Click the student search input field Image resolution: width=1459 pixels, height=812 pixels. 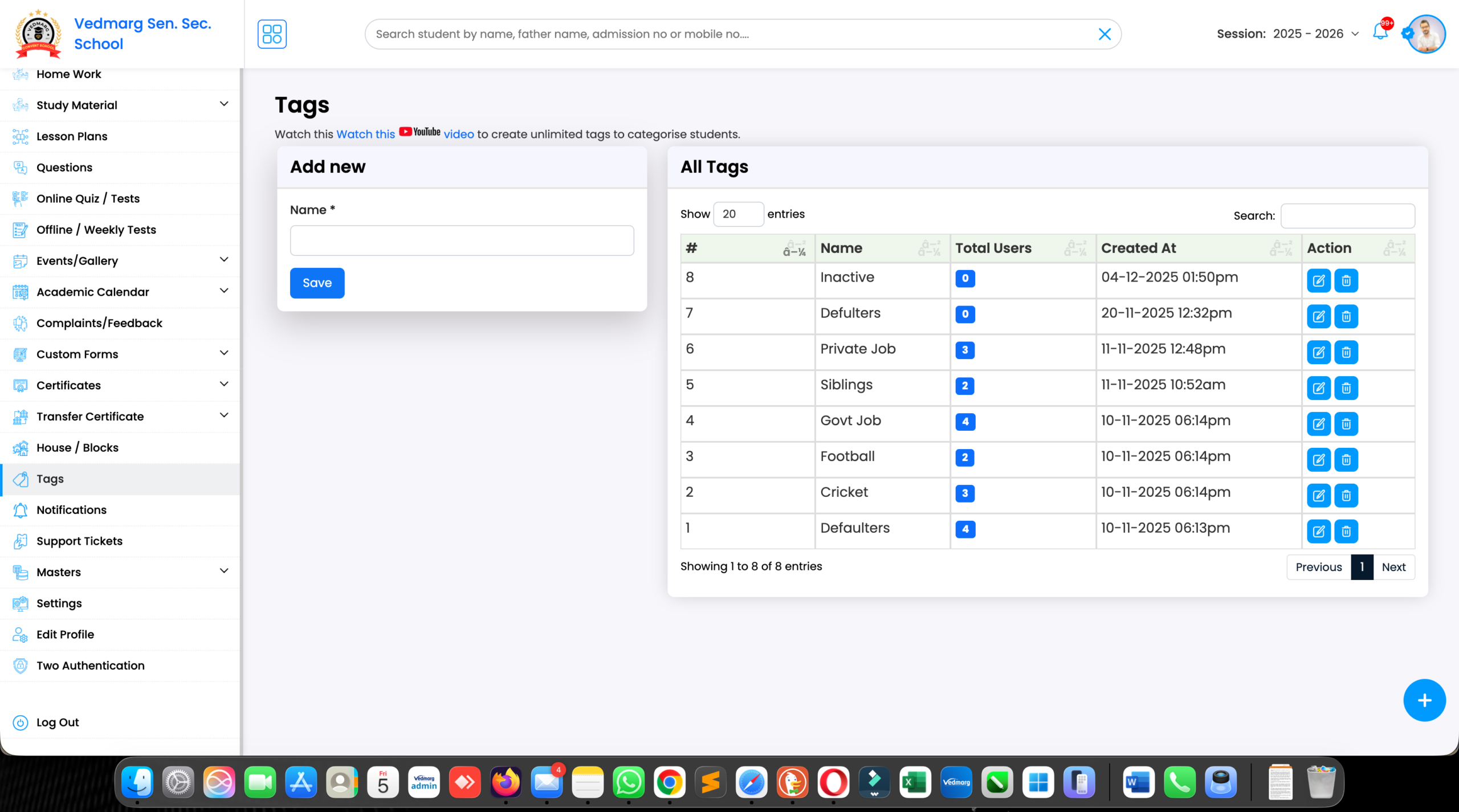(x=684, y=34)
